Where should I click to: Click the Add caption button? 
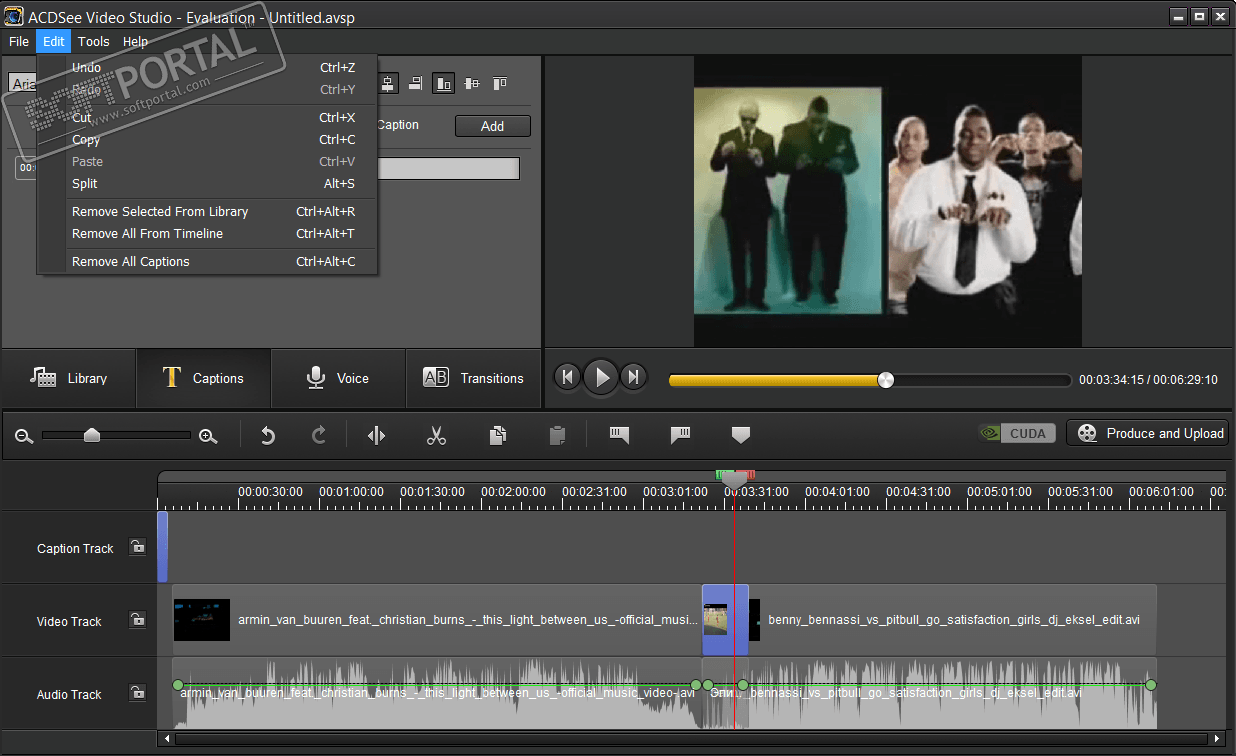pos(492,126)
